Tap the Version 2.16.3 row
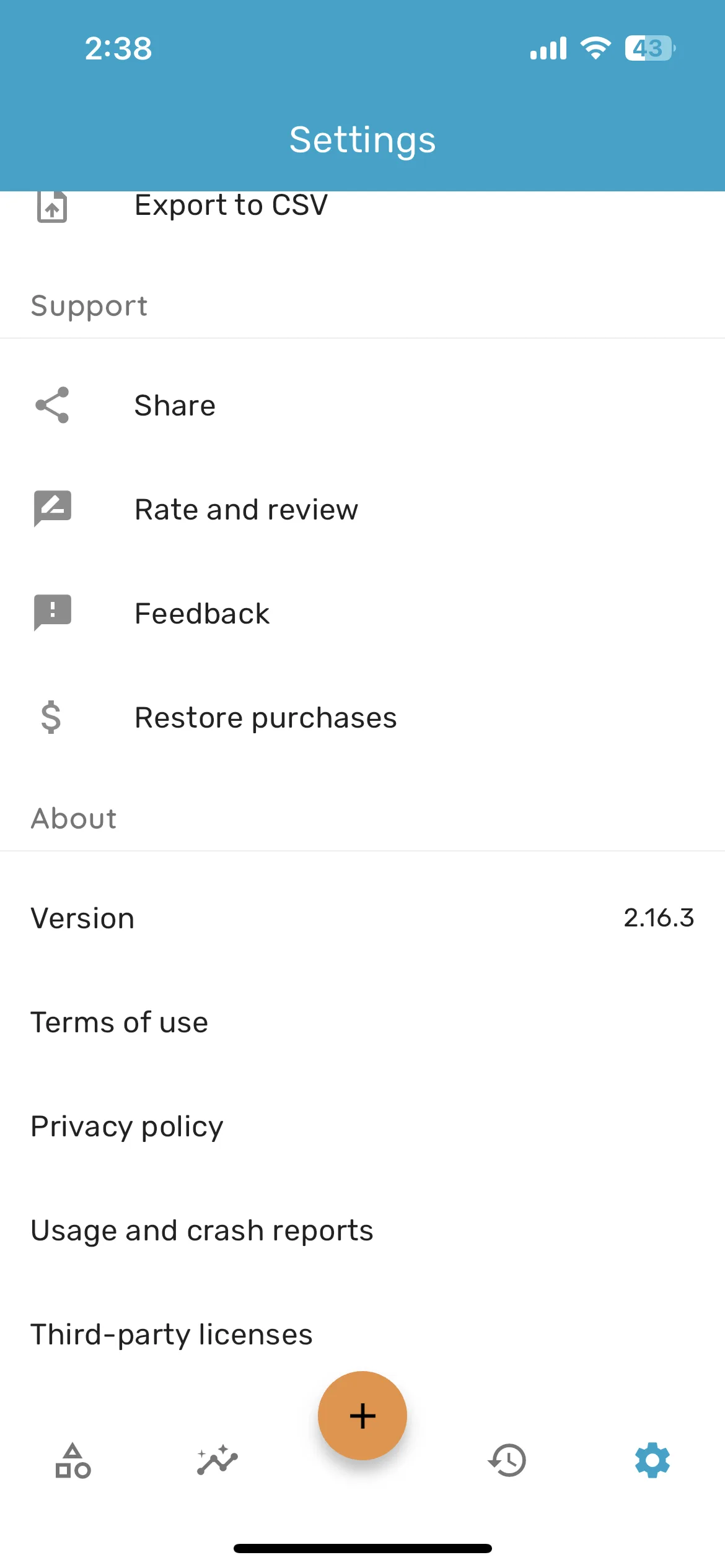The width and height of the screenshot is (725, 1568). (362, 918)
